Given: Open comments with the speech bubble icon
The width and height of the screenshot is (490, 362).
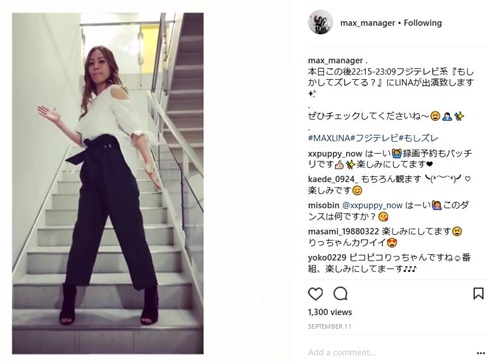Looking at the screenshot, I should 340,294.
